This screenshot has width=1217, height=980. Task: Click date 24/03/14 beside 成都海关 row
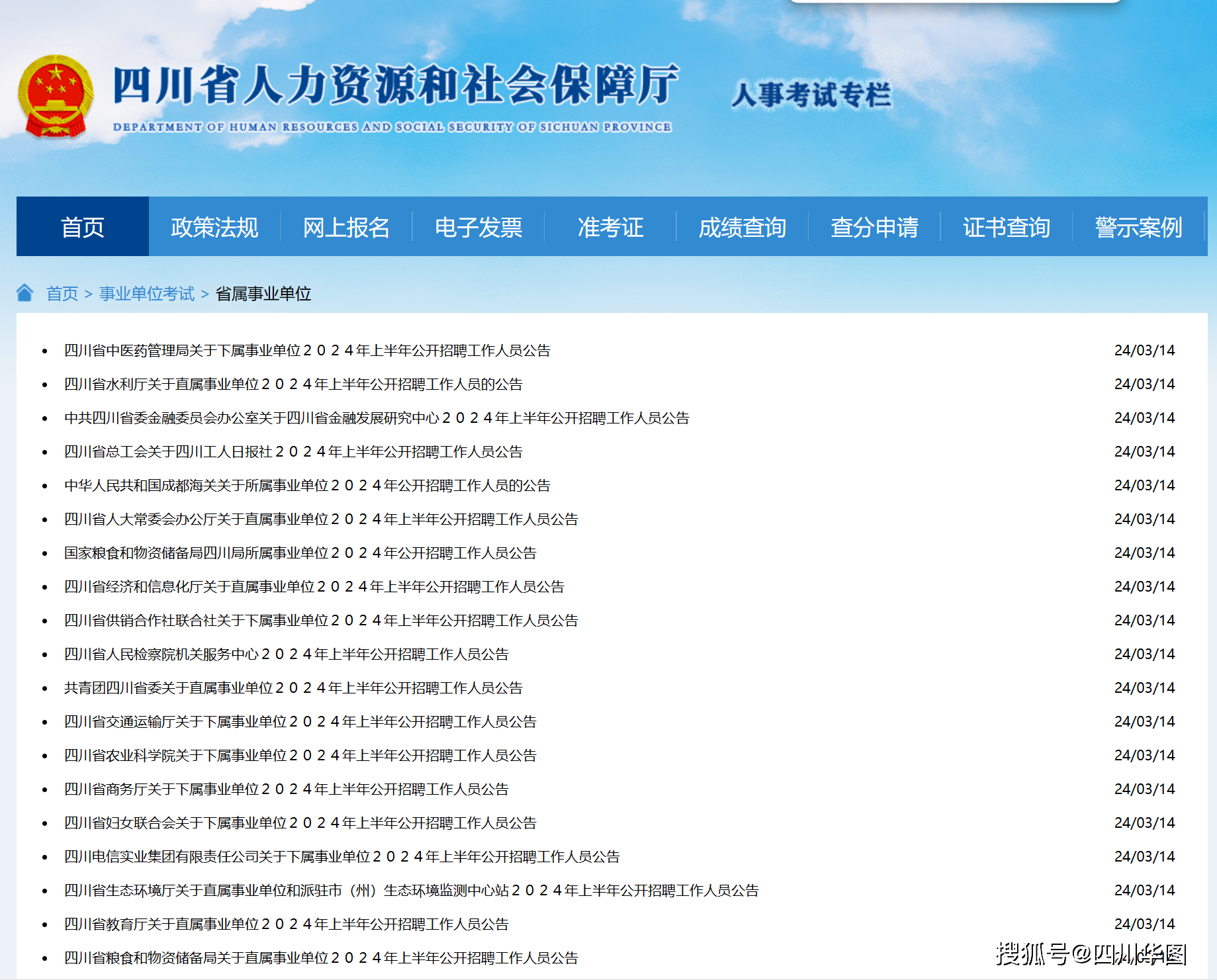click(x=1144, y=485)
